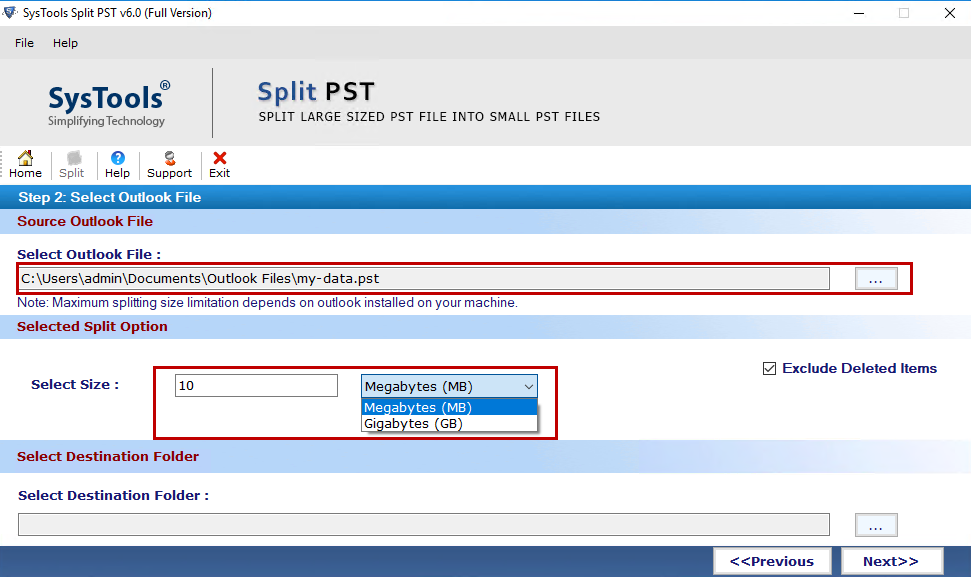The image size is (971, 577).
Task: Close the Split PST window
Action: point(949,13)
